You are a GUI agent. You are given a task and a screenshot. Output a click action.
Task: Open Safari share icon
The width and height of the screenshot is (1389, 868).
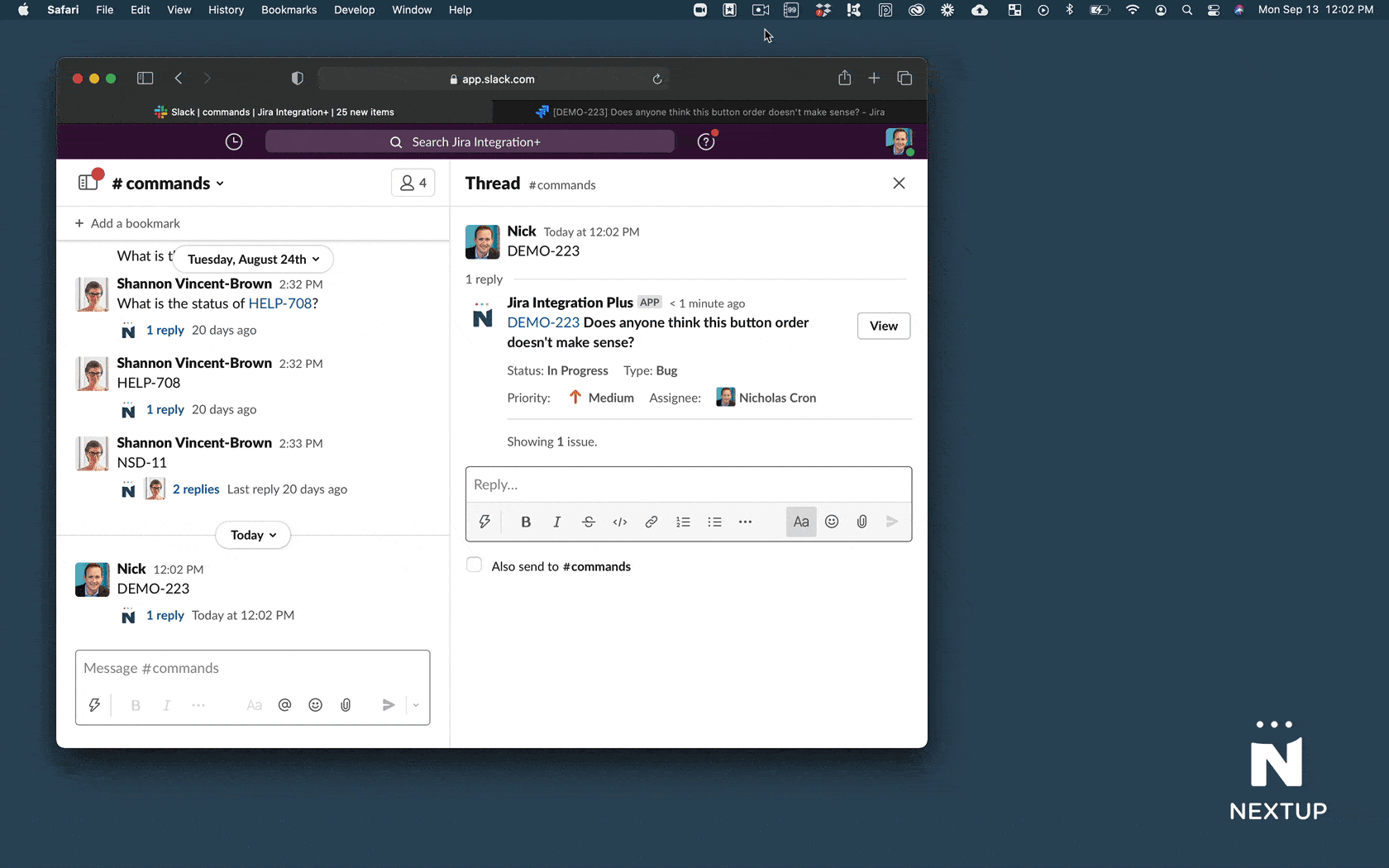(x=844, y=78)
